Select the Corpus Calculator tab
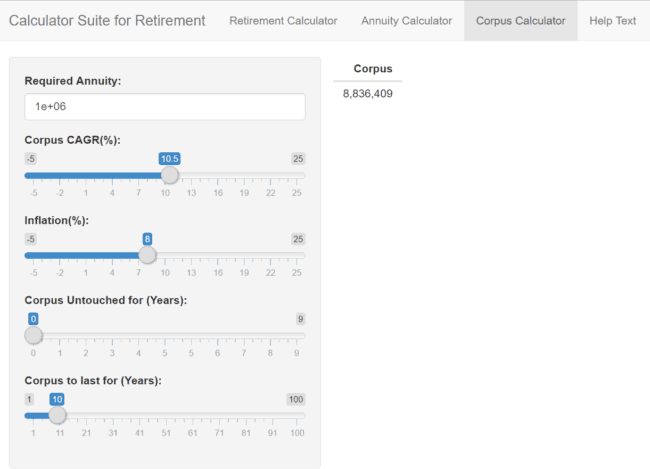The width and height of the screenshot is (650, 469). click(520, 21)
